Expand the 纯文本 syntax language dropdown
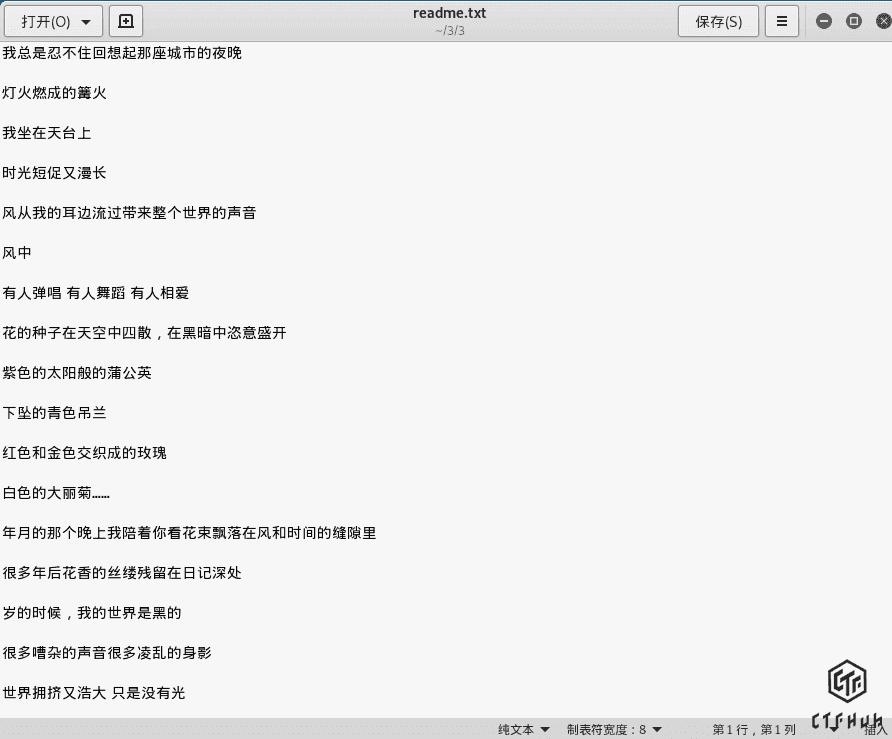 pos(524,729)
